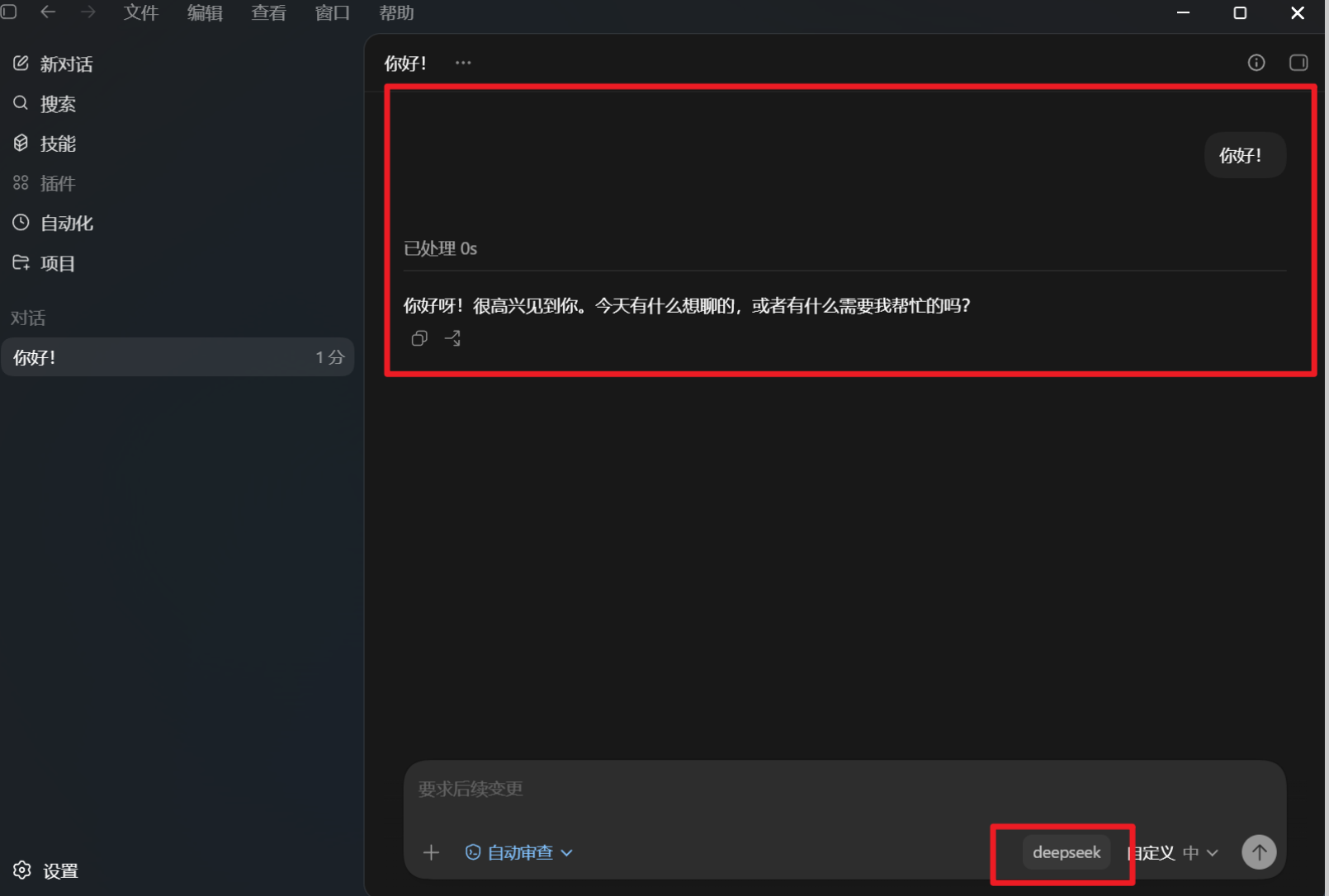Click the 1 分 timestamp in conversation row
The height and width of the screenshot is (896, 1329).
(x=329, y=357)
